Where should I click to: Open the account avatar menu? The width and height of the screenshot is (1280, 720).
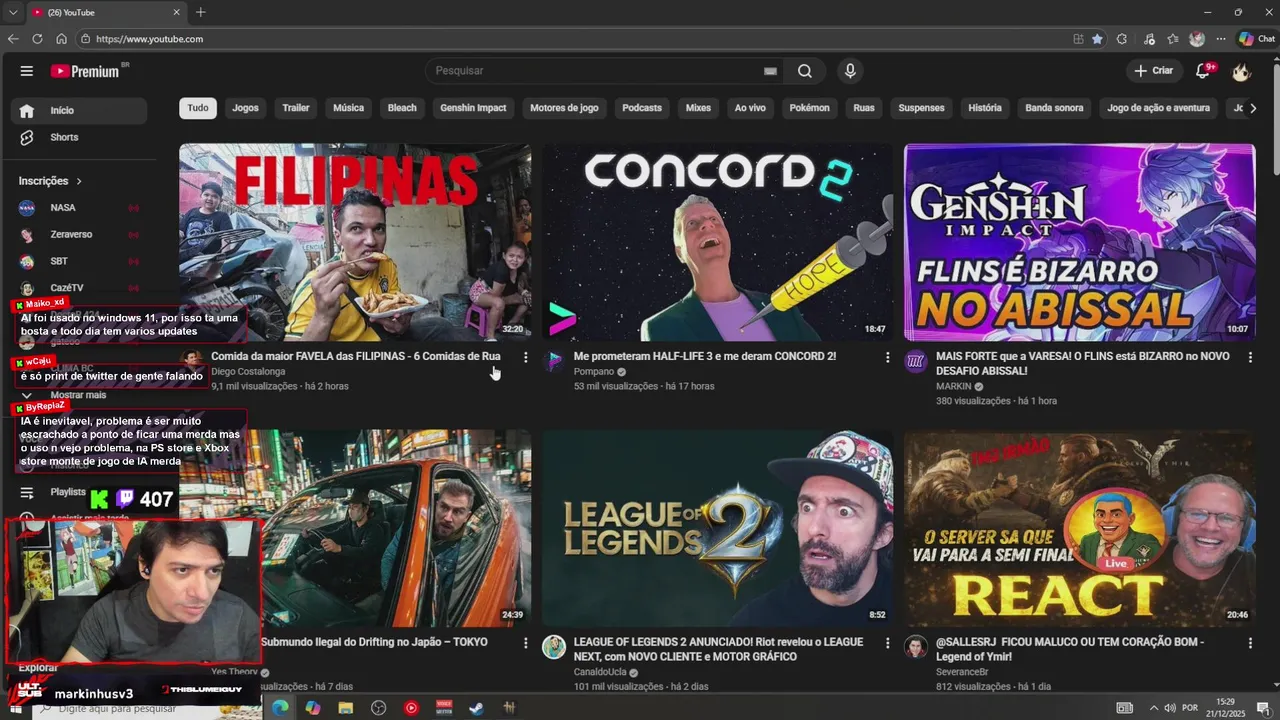(x=1241, y=71)
